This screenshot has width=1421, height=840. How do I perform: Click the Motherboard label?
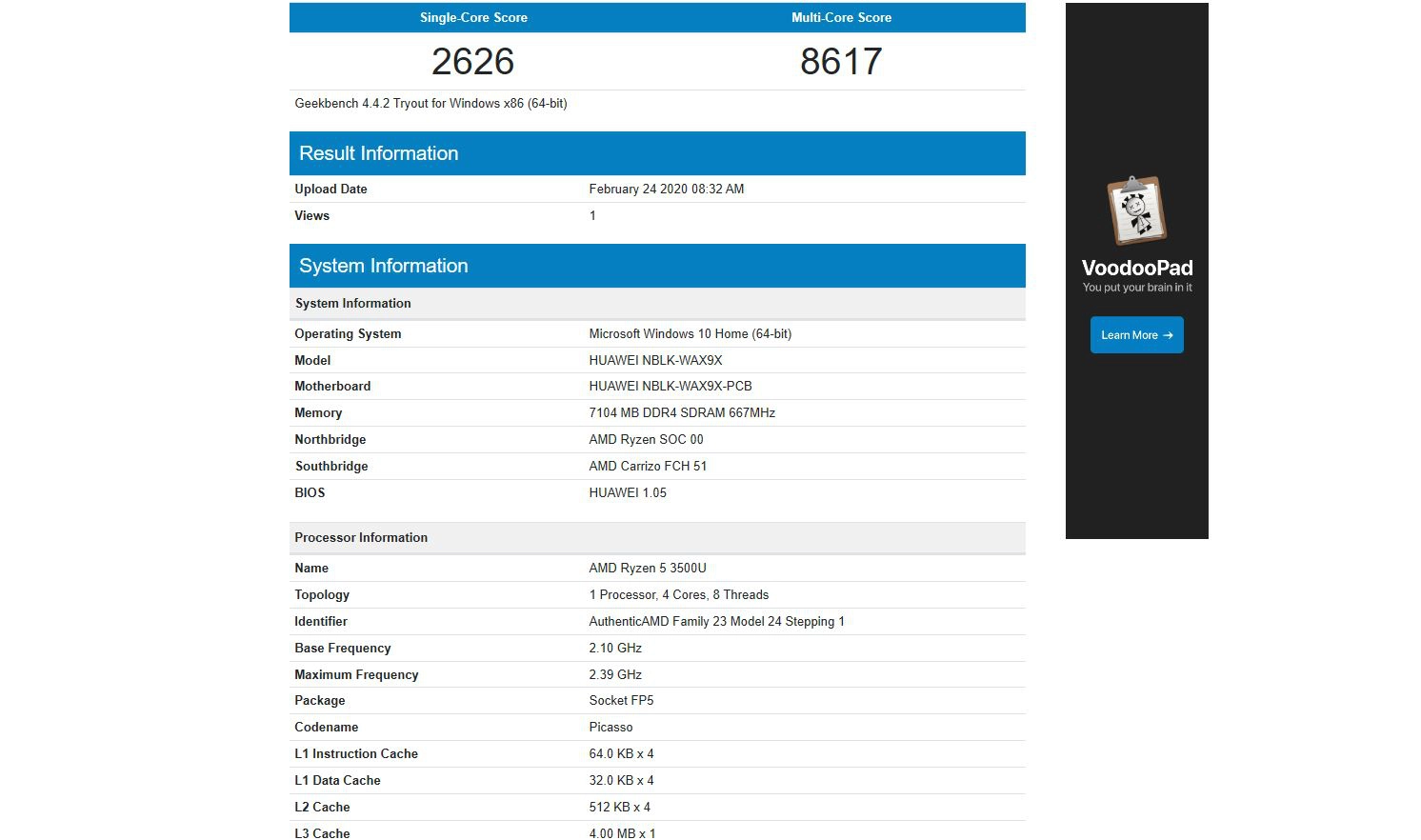[x=332, y=386]
